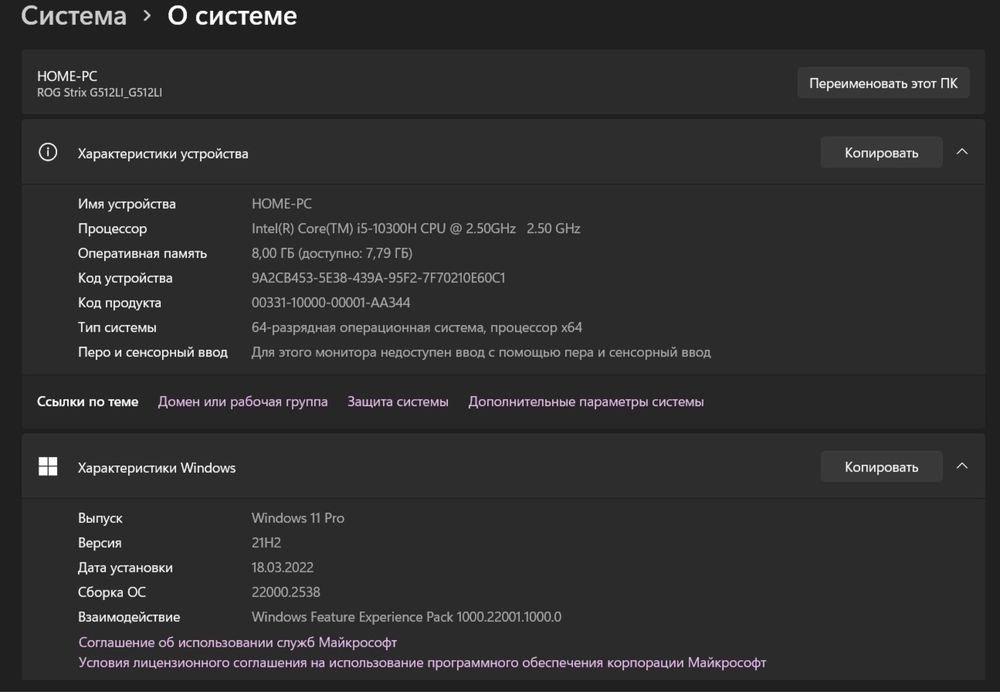Click the Сборка ОС label
The image size is (1000, 692).
[112, 593]
